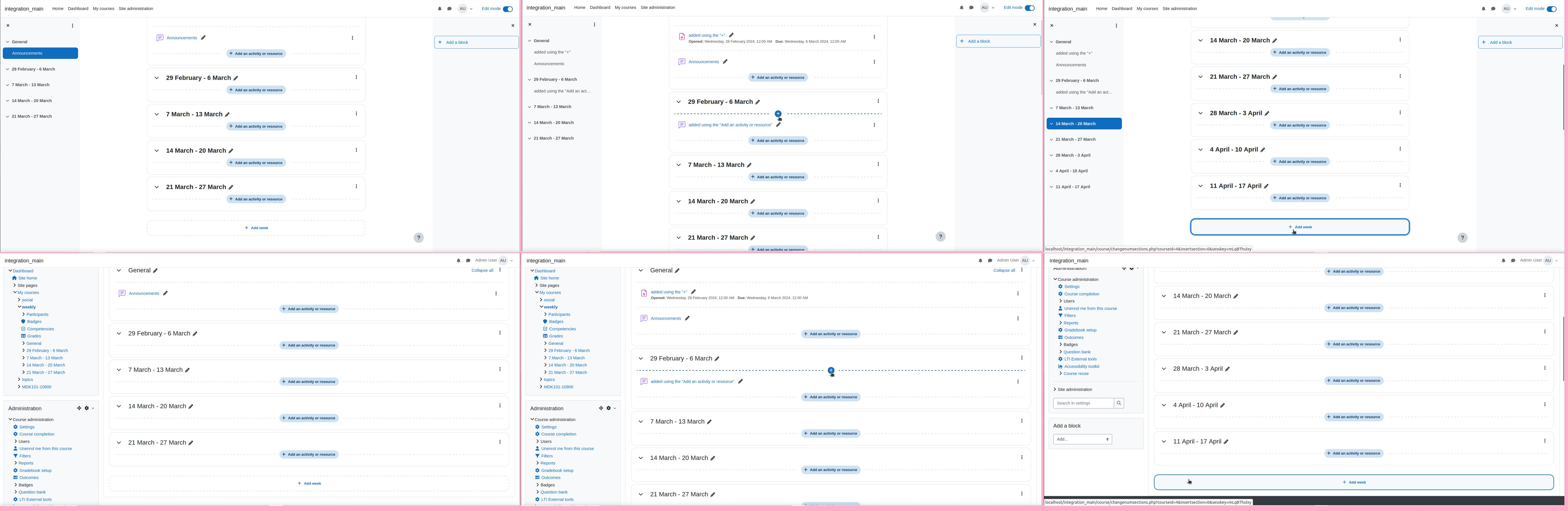Click blue plus insert icon in top-middle panel
This screenshot has height=511, width=1568.
[x=778, y=114]
